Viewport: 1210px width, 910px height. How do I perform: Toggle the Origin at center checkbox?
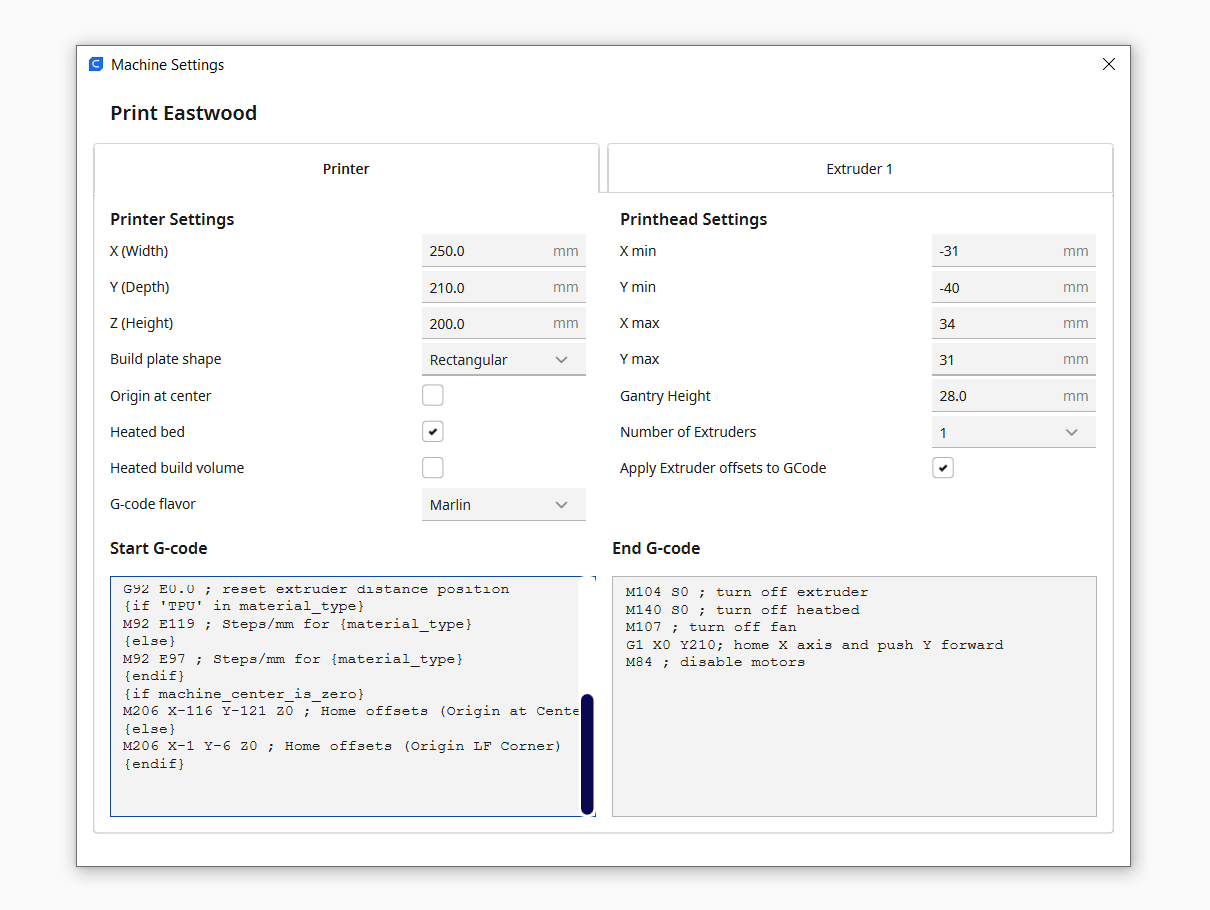(432, 395)
